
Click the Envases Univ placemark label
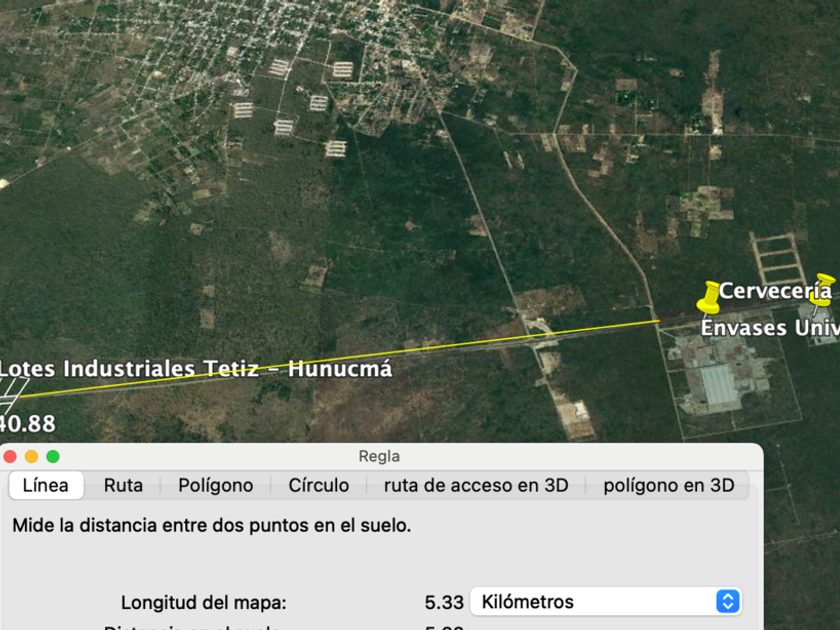pos(770,327)
